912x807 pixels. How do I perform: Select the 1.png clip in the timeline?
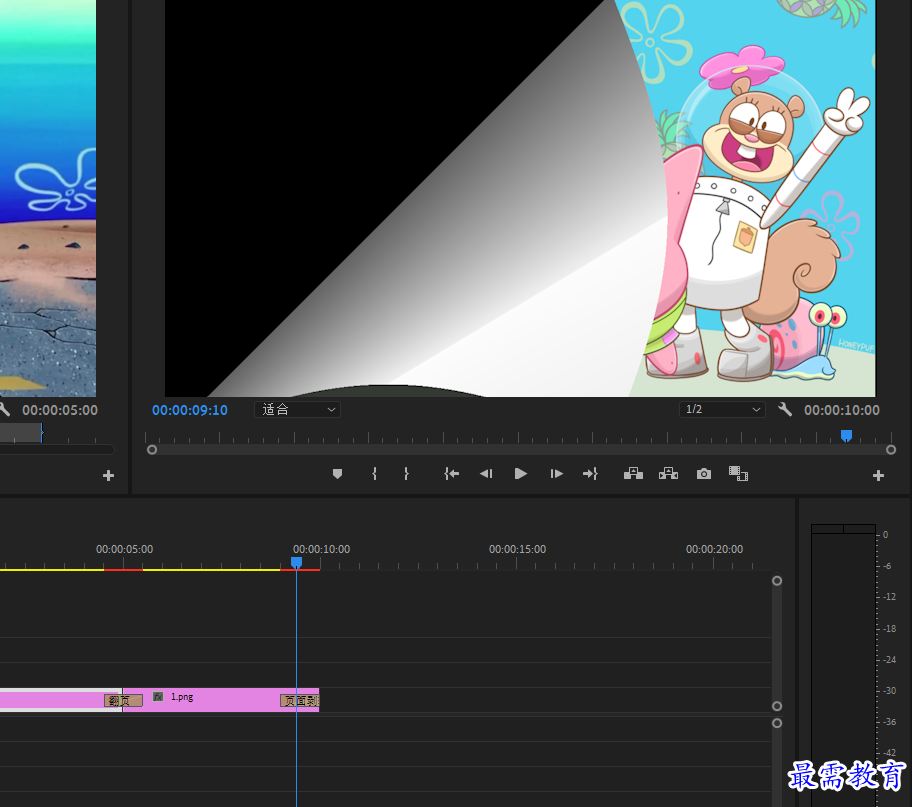pyautogui.click(x=221, y=699)
